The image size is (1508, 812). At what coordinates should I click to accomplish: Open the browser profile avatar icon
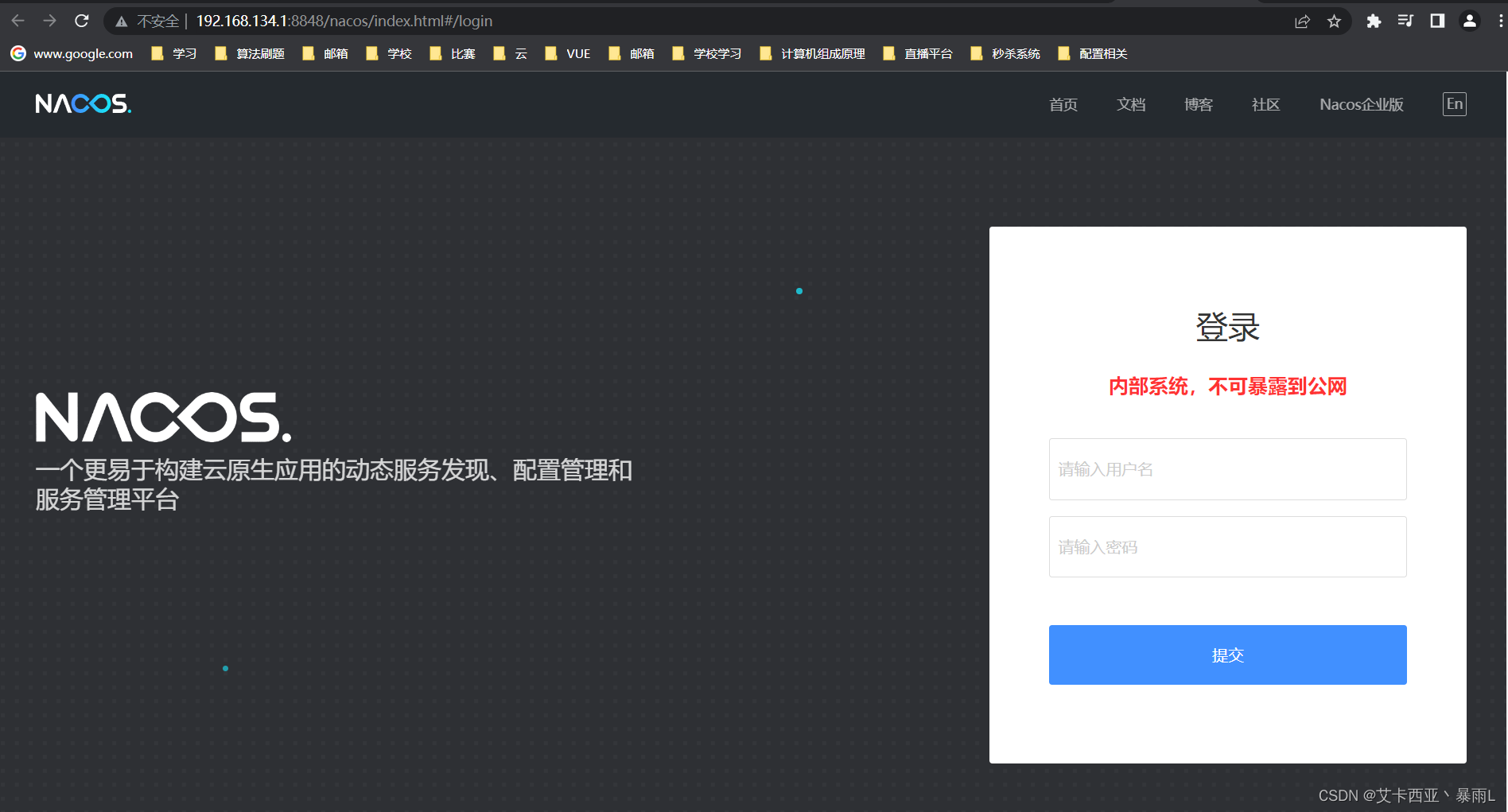pos(1470,21)
